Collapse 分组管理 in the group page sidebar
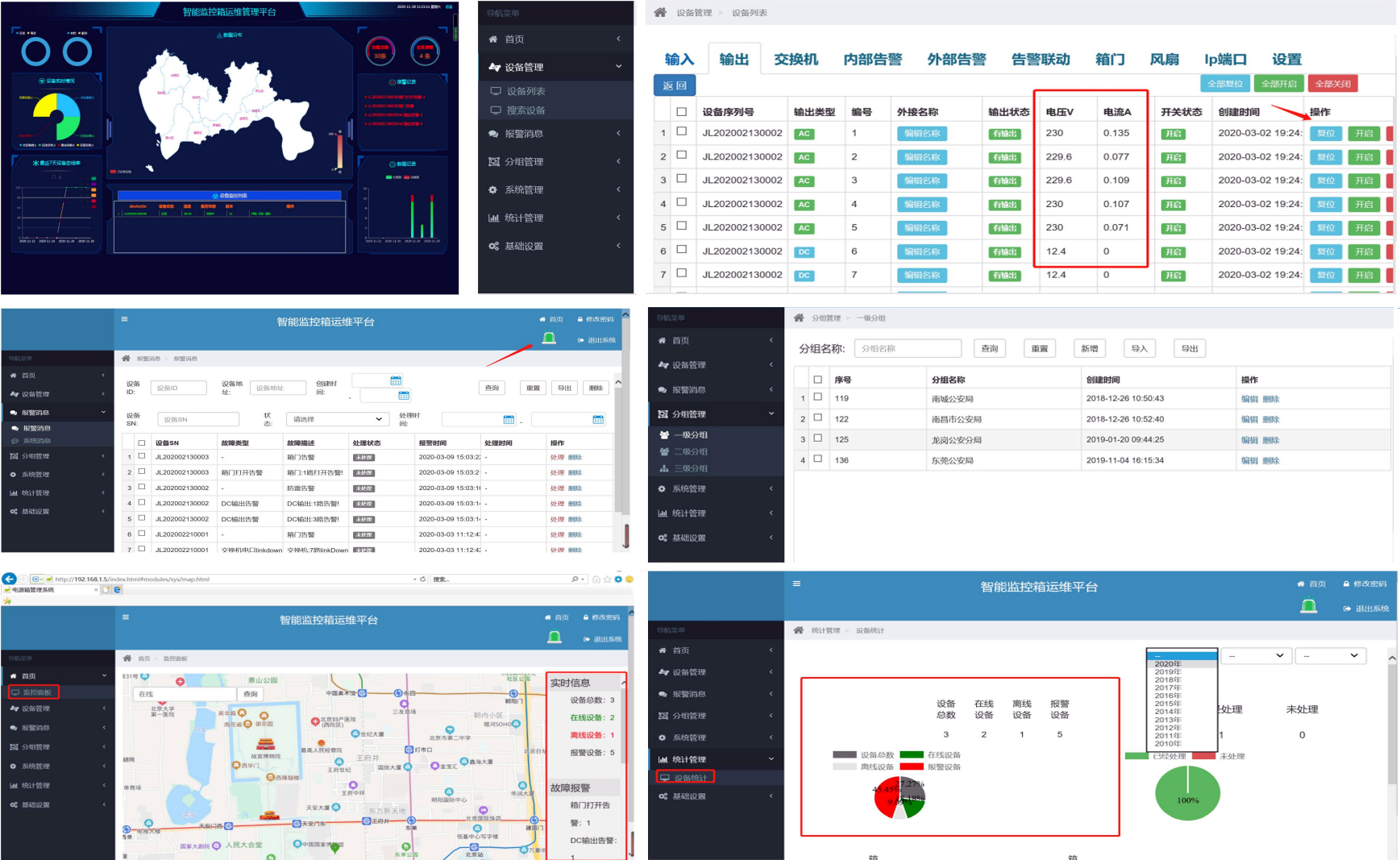The width and height of the screenshot is (1400, 860). click(x=771, y=413)
